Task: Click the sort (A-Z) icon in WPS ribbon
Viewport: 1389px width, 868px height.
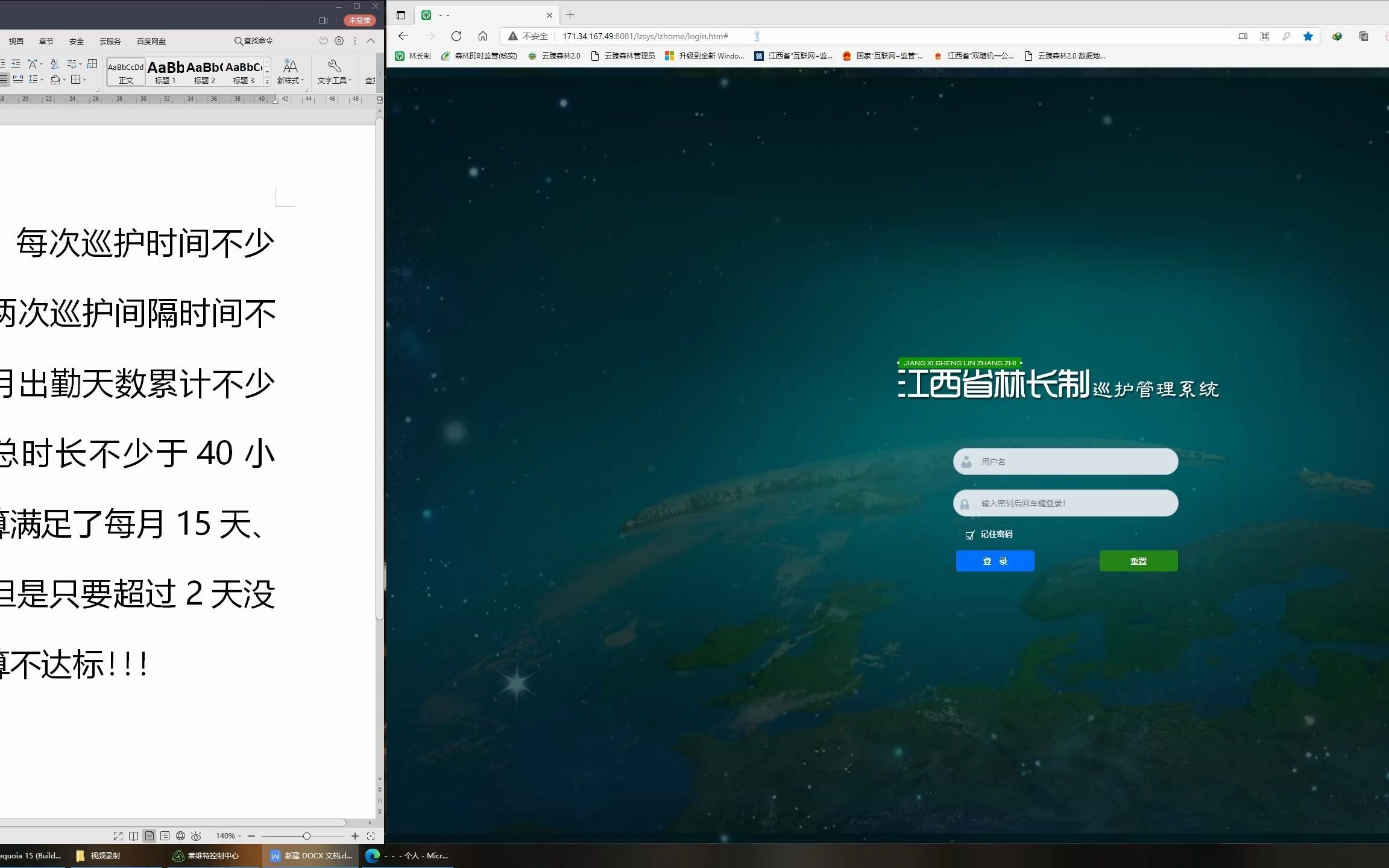Action: pyautogui.click(x=54, y=64)
